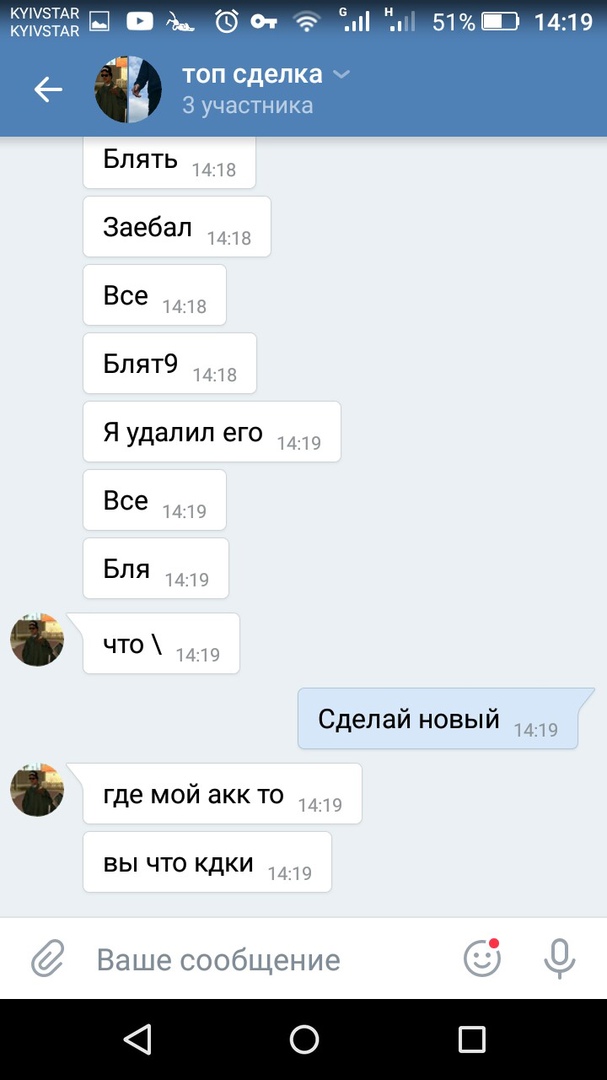This screenshot has width=607, height=1080.
Task: Expand dropdown chevron next to топ сделка
Action: pos(341,74)
